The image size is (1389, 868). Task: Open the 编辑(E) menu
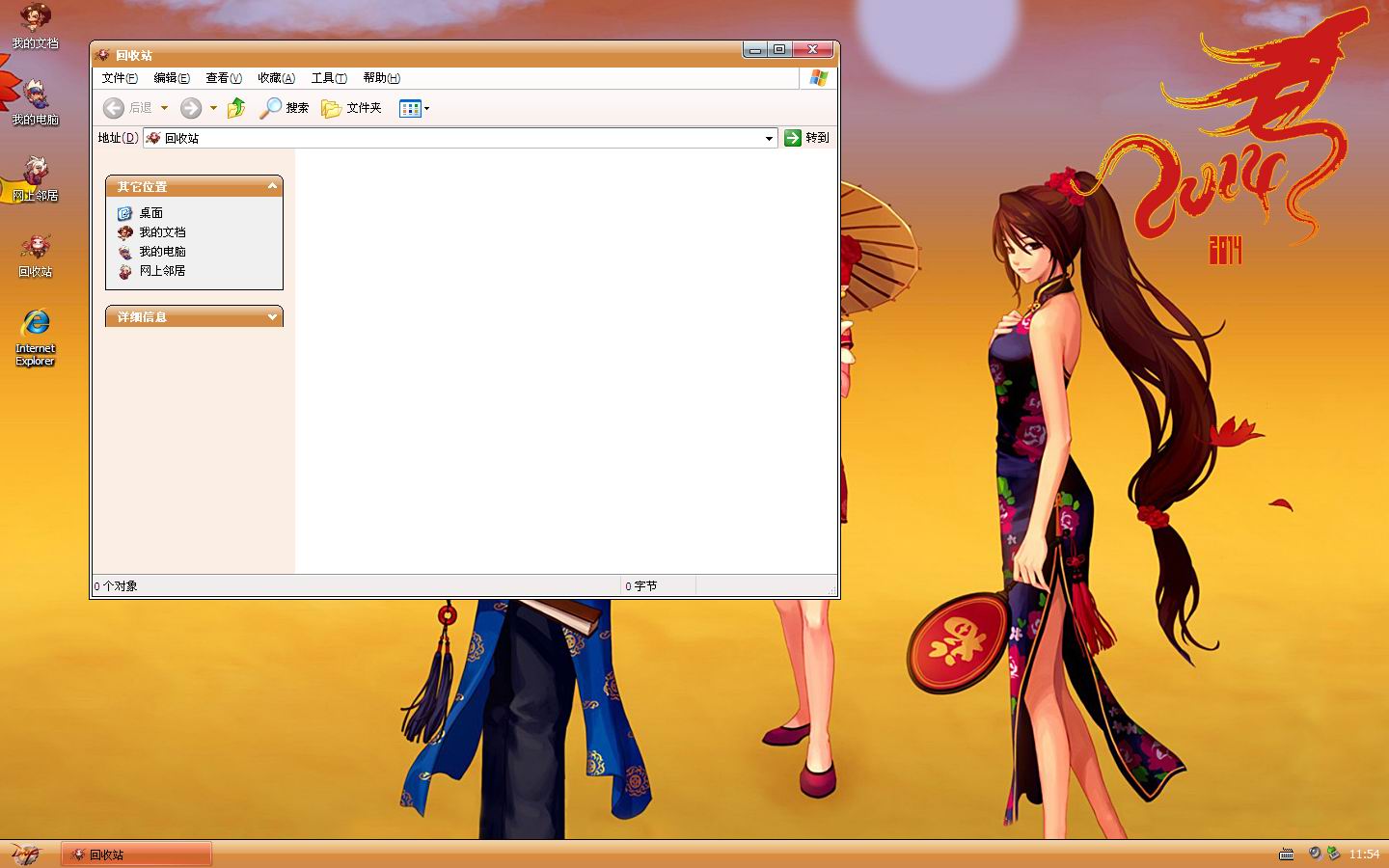[x=172, y=78]
